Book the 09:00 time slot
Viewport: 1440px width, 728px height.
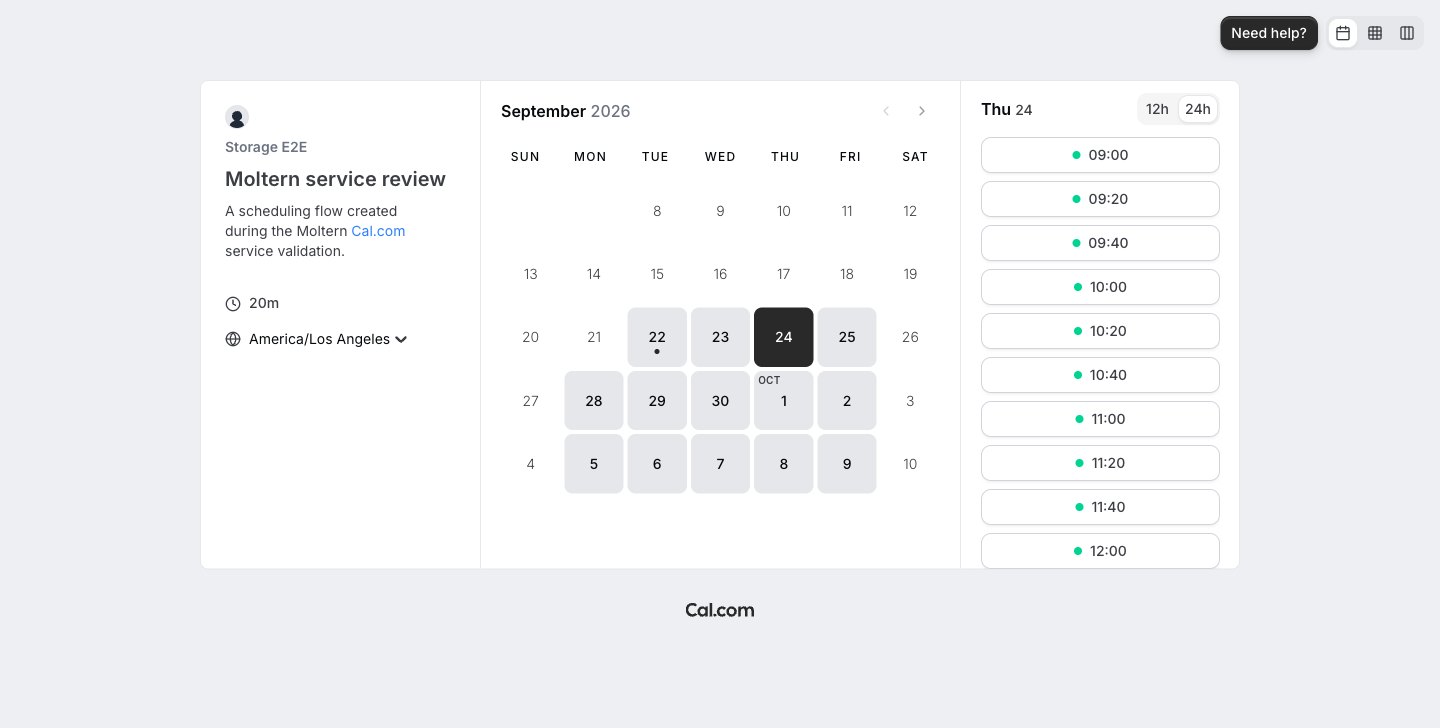click(x=1100, y=155)
